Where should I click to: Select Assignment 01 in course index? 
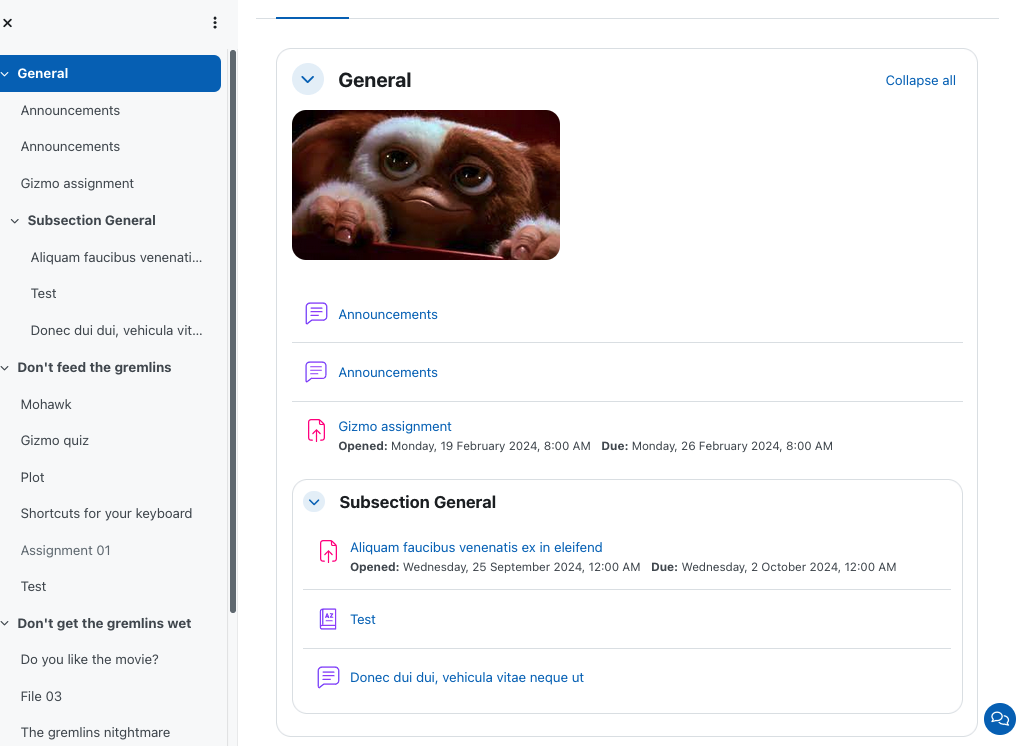coord(65,550)
